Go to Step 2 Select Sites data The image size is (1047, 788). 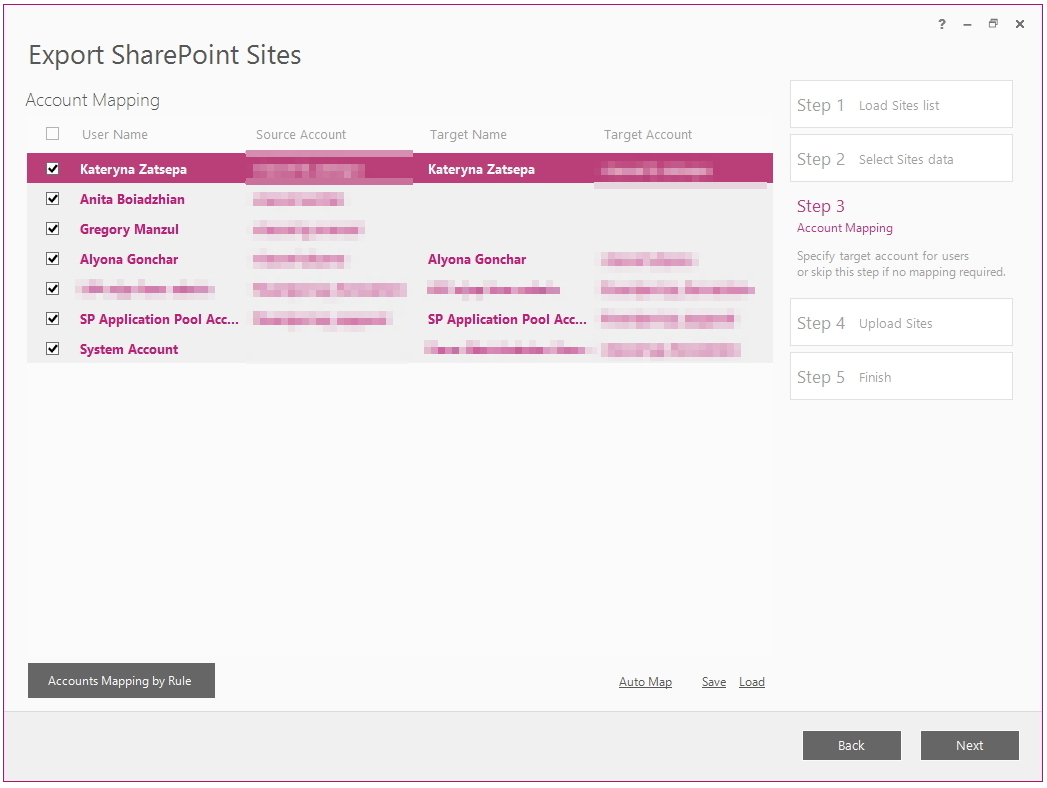click(x=901, y=158)
